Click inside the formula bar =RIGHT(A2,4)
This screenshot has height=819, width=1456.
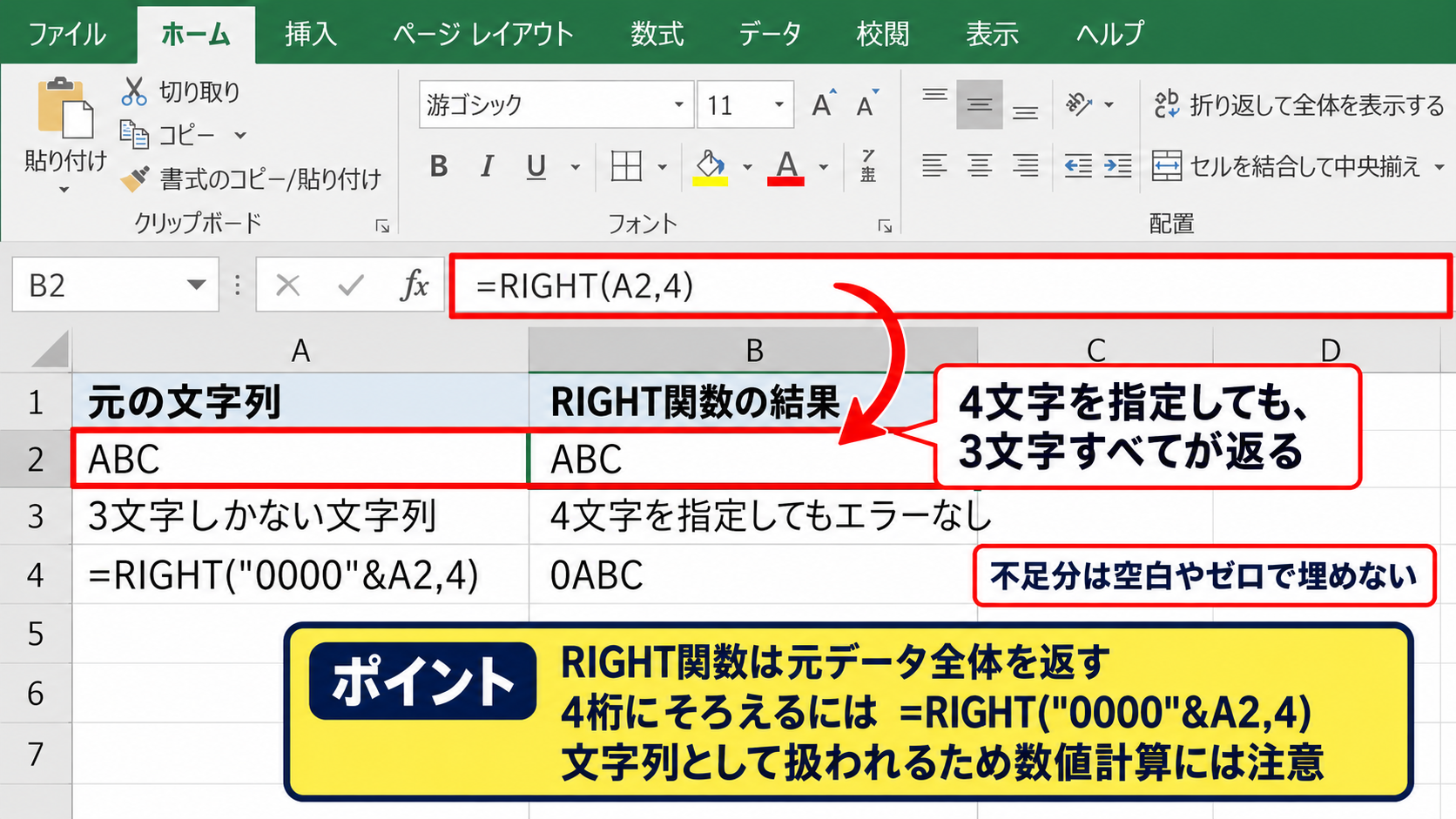[951, 285]
